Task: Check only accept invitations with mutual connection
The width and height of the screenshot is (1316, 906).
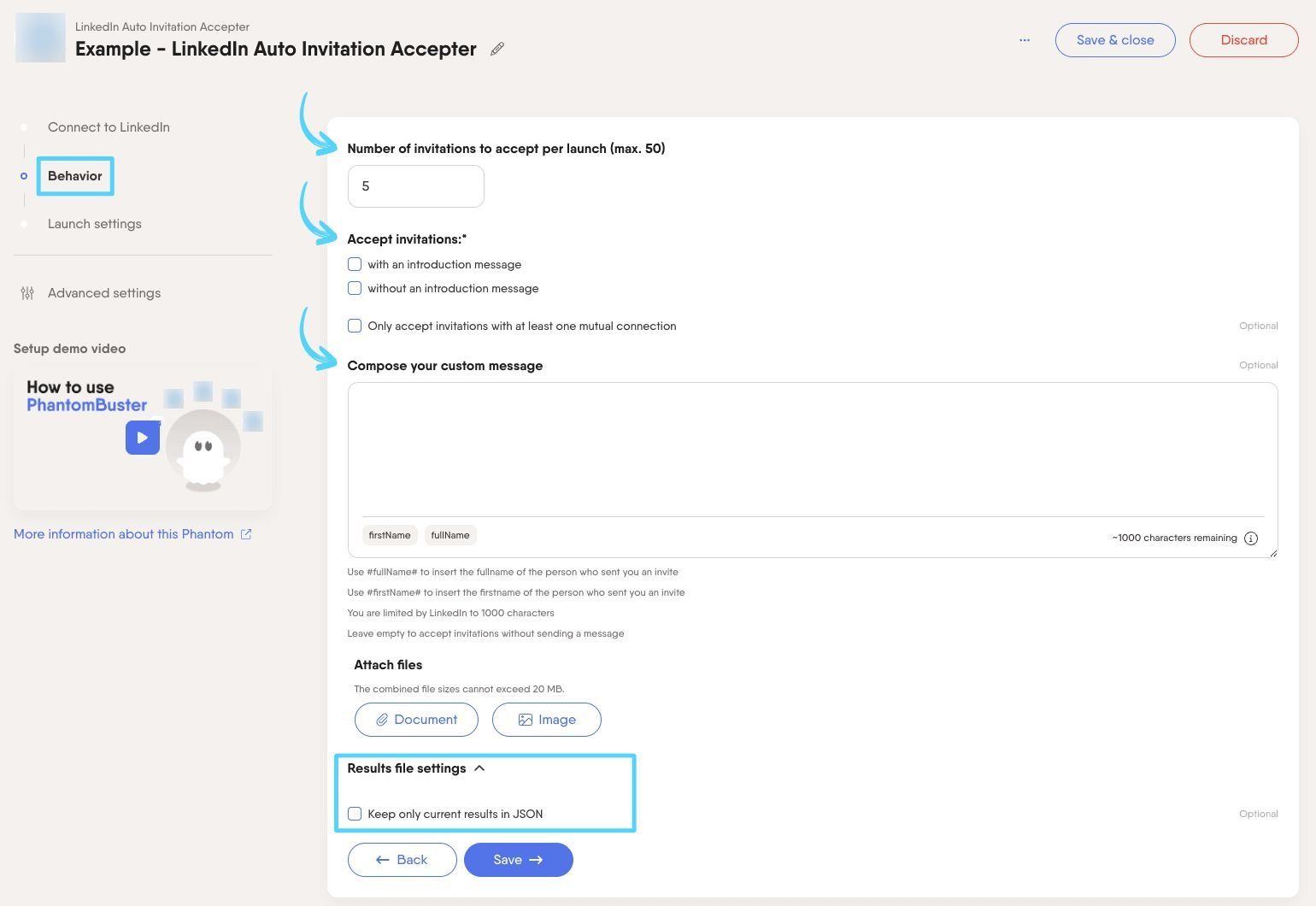Action: coord(355,326)
